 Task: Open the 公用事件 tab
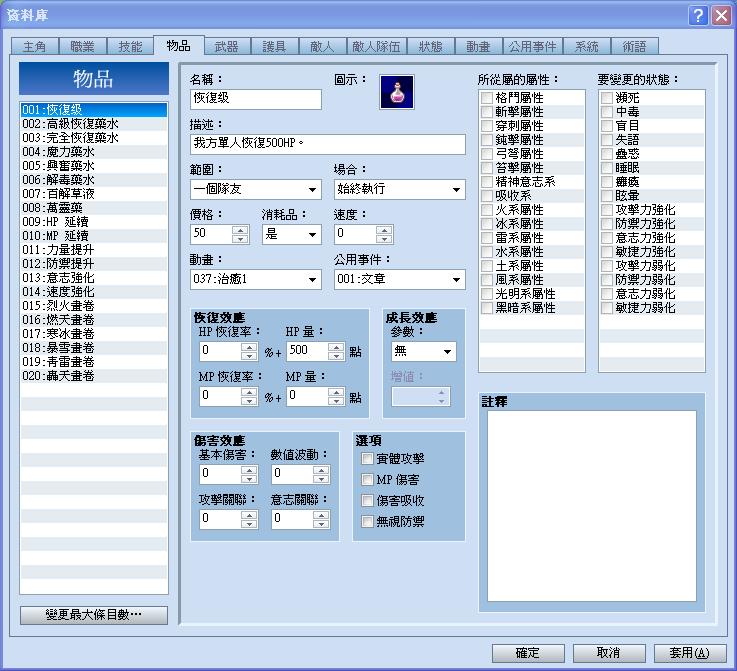533,47
